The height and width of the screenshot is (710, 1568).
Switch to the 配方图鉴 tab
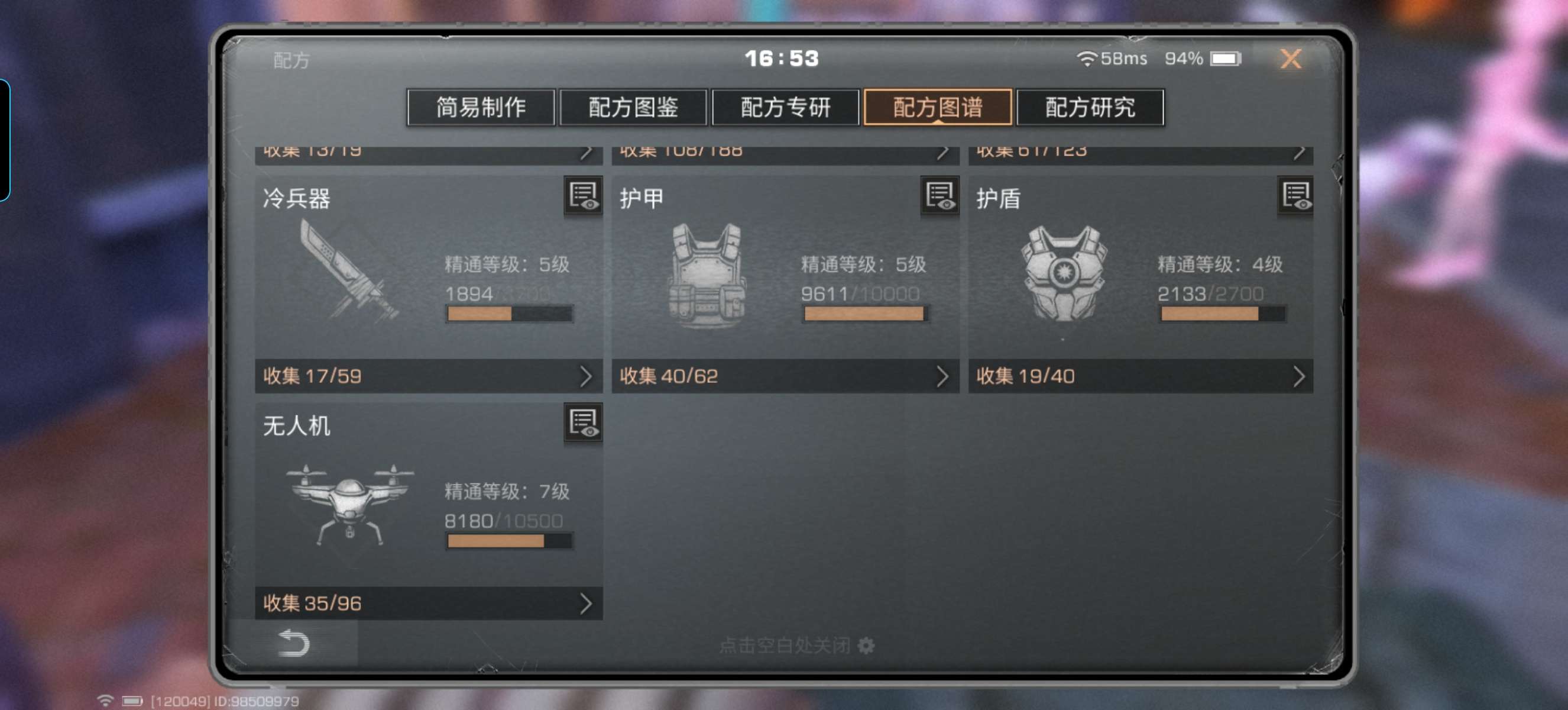click(633, 108)
